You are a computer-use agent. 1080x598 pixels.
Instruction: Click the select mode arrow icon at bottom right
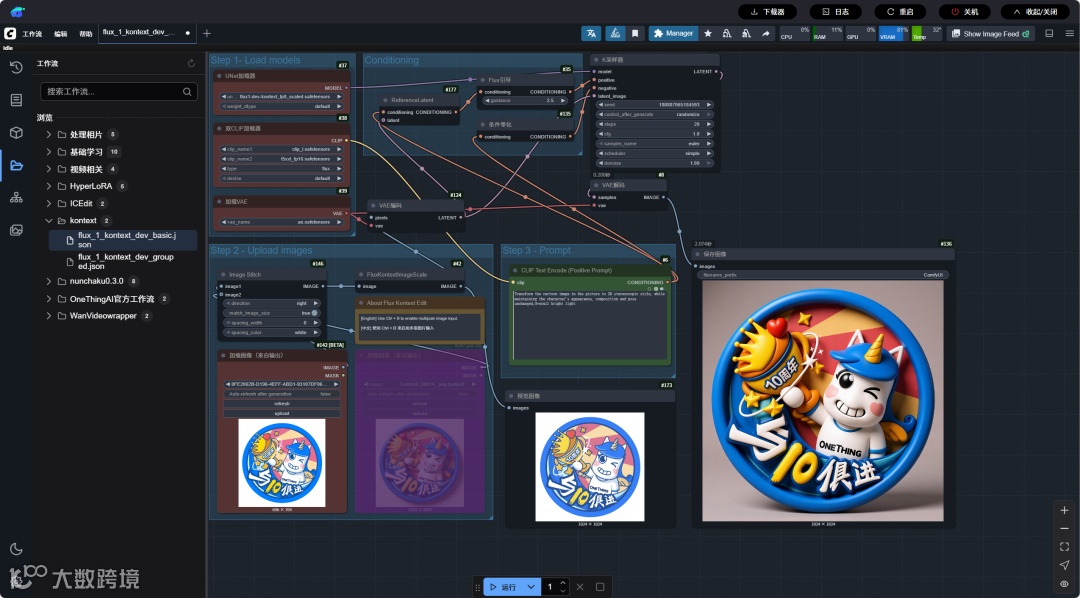point(1064,565)
